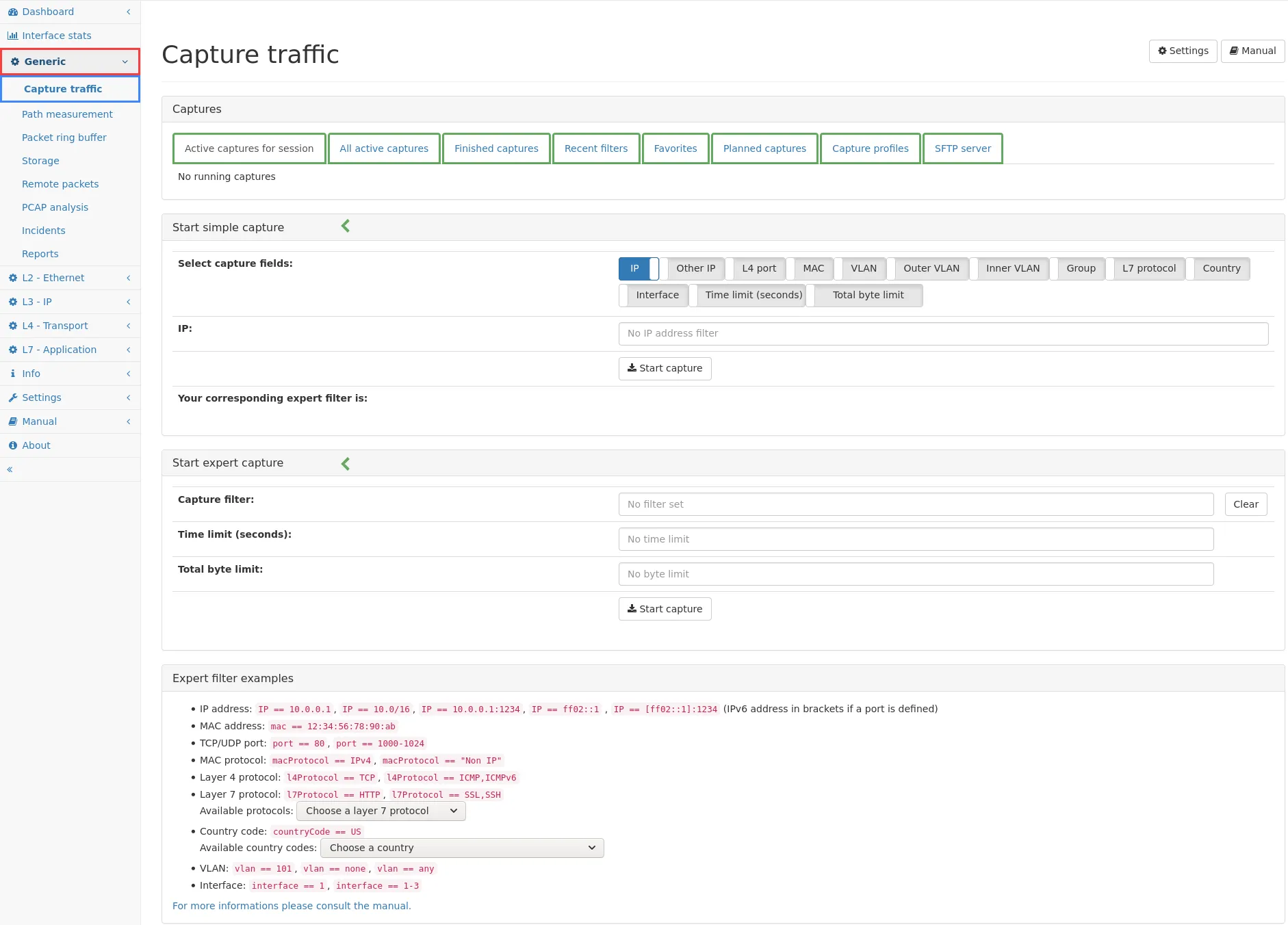Click green arrow beside Start simple capture
The image size is (1288, 925).
pyautogui.click(x=346, y=226)
